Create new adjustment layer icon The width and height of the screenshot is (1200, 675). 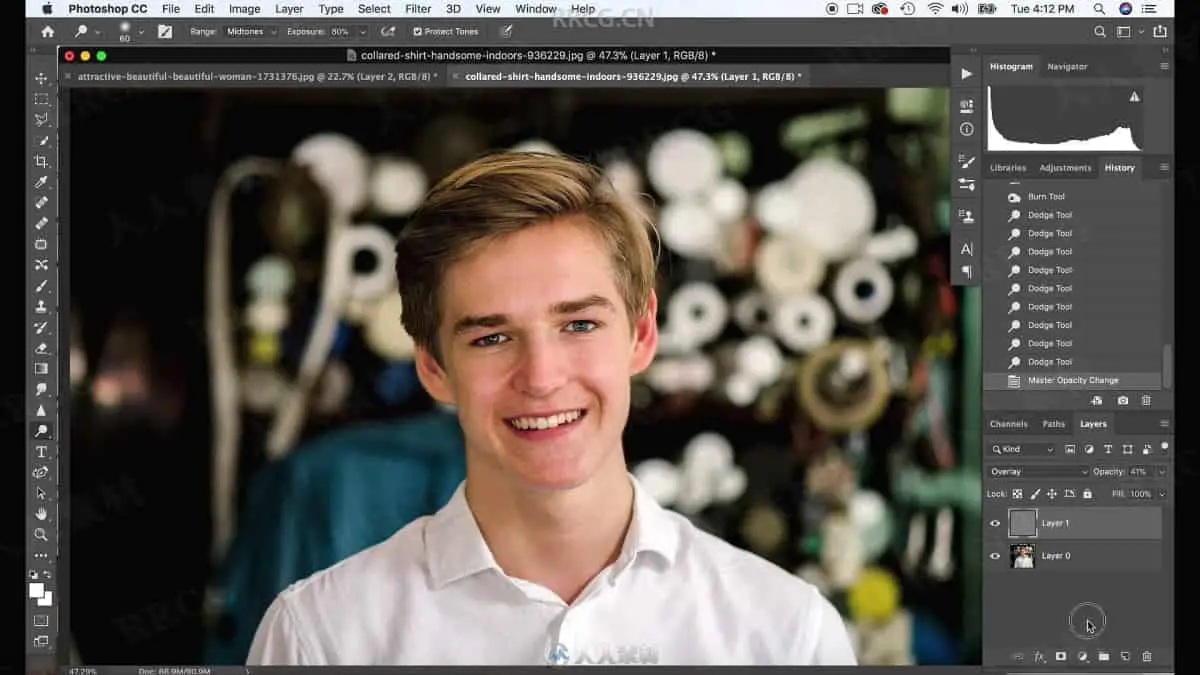tap(1083, 656)
